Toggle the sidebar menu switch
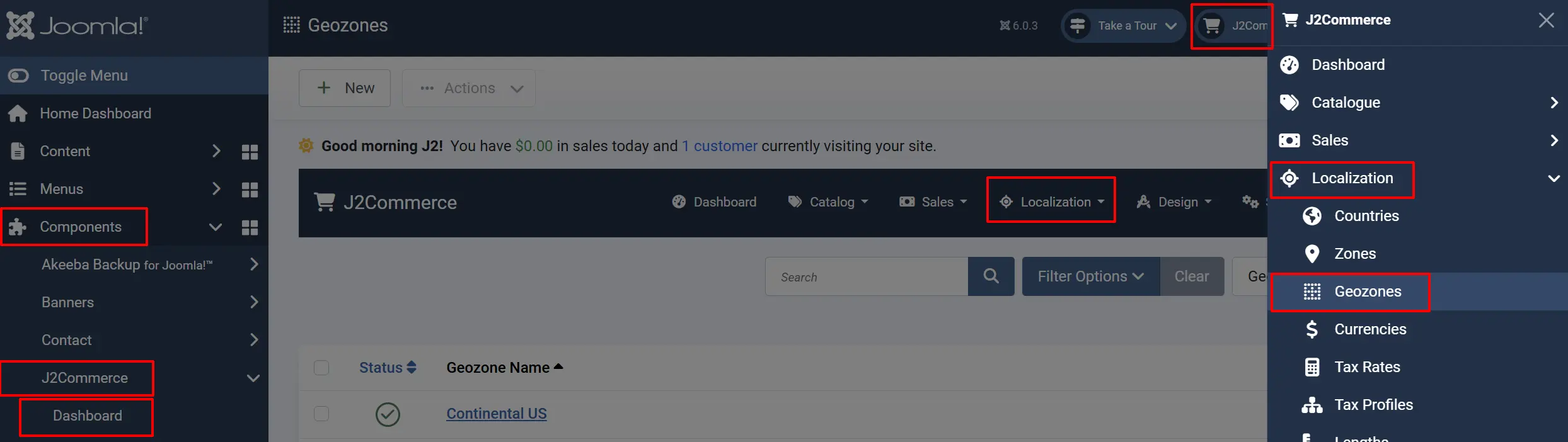 coord(18,76)
